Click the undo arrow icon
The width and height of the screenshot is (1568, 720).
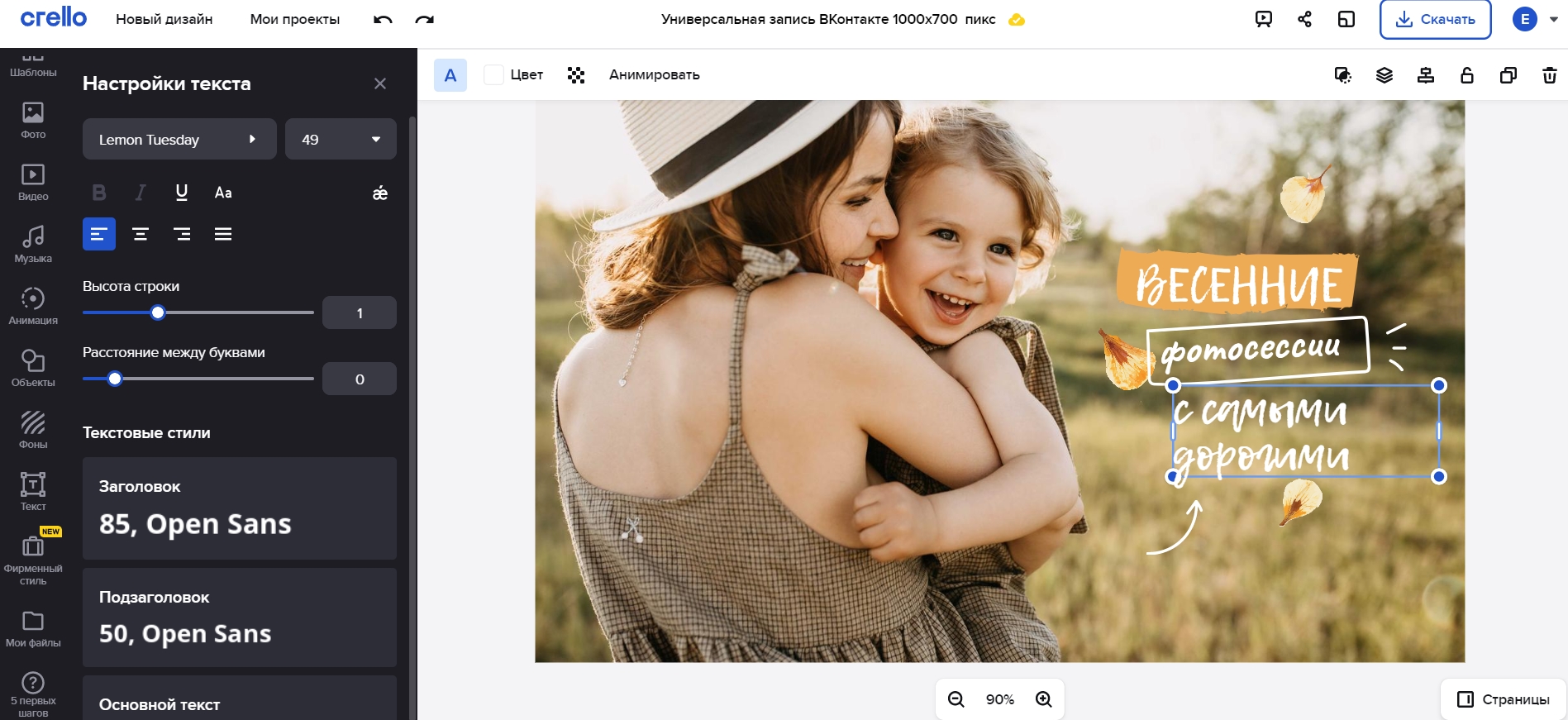coord(383,19)
